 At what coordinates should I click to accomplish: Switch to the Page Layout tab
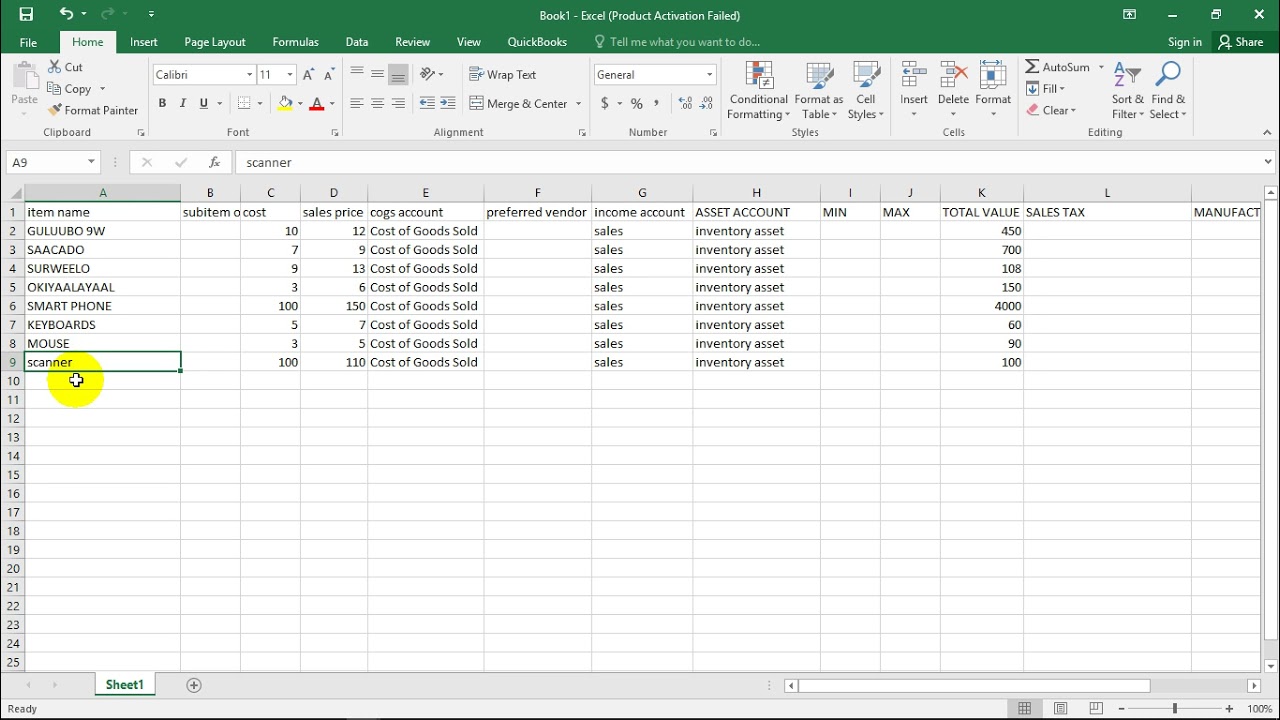point(215,42)
